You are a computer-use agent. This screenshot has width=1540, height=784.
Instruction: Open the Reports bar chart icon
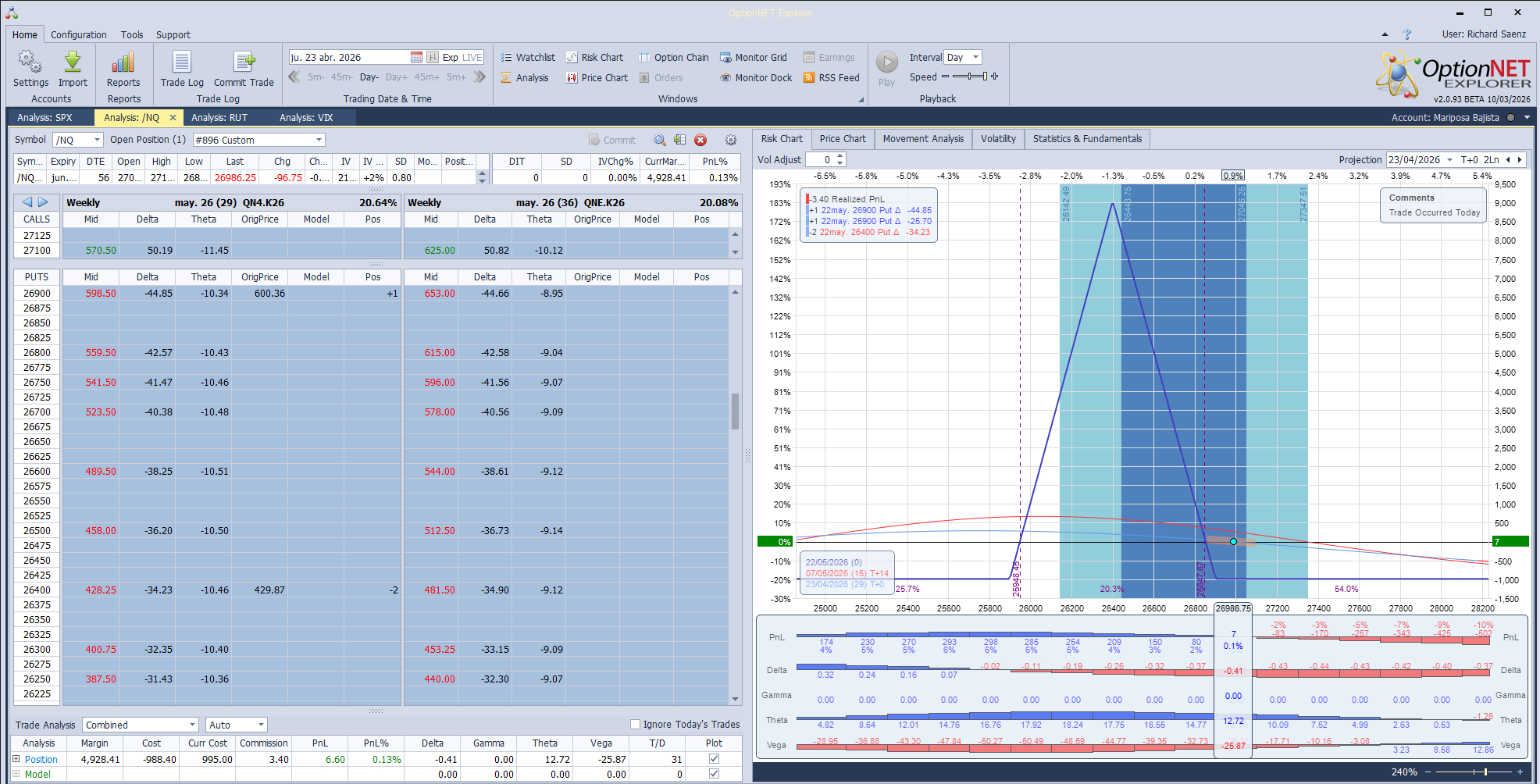tap(123, 69)
